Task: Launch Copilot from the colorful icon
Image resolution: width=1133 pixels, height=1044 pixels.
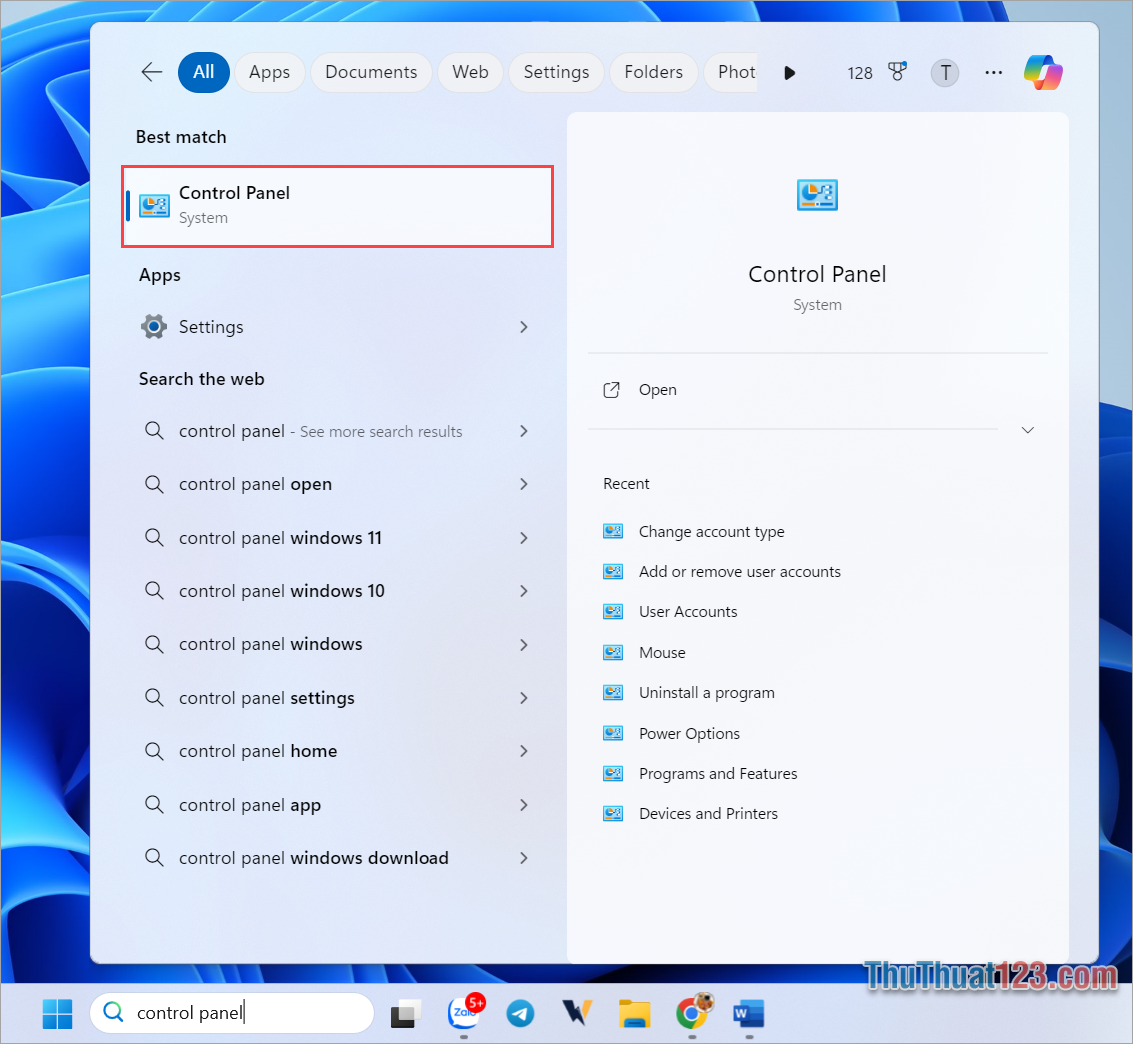Action: click(x=1043, y=72)
